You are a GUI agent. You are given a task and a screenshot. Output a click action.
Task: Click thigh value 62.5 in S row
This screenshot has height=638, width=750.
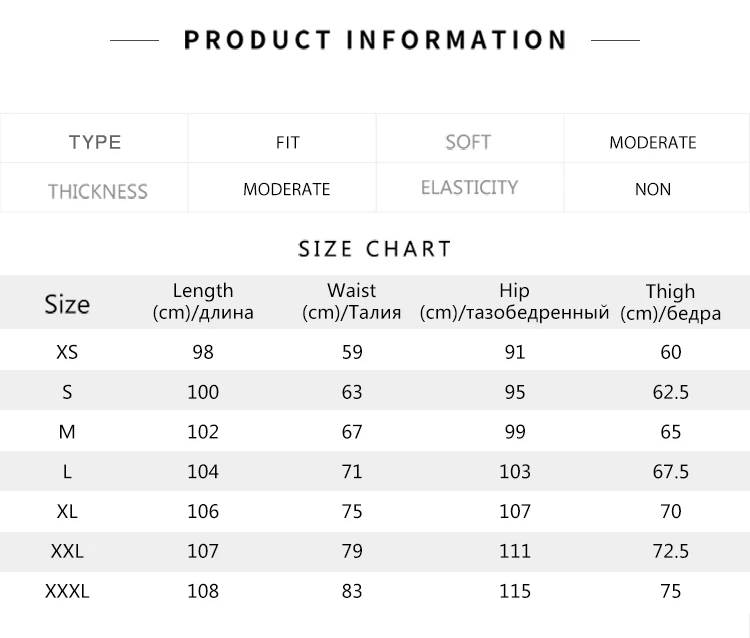[x=671, y=392]
